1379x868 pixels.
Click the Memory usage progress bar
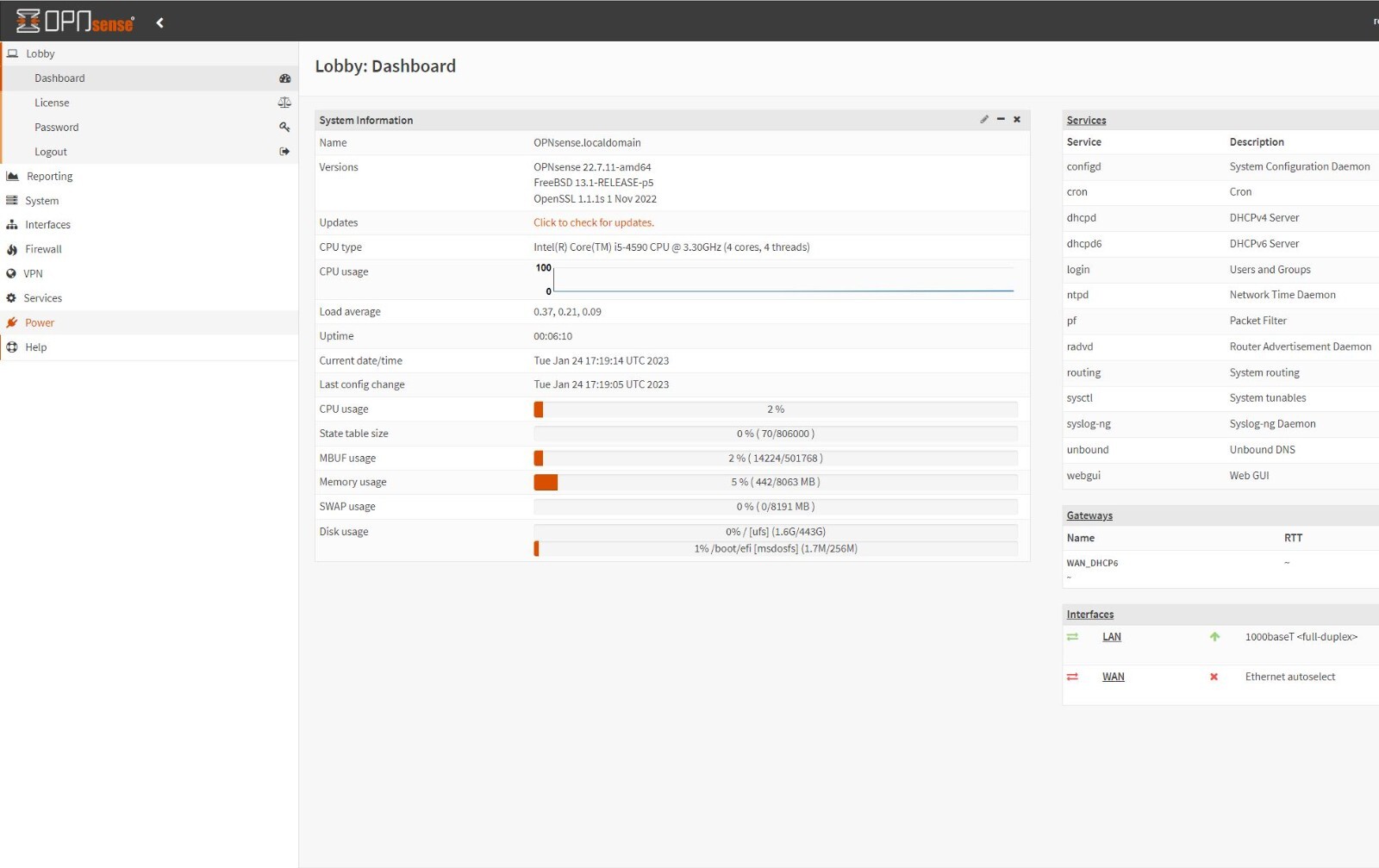(x=775, y=483)
